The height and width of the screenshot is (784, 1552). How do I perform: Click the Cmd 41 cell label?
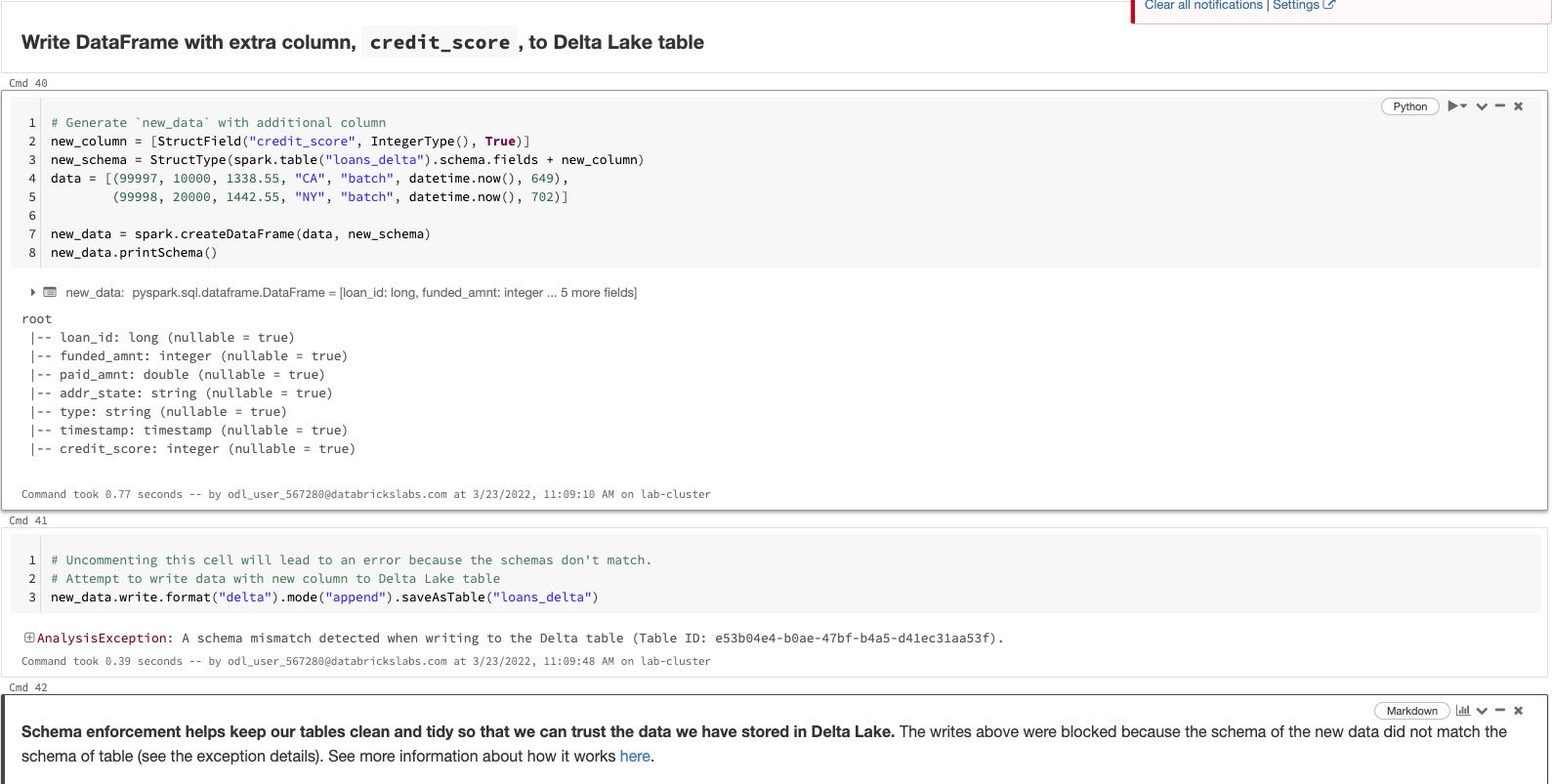tap(27, 520)
